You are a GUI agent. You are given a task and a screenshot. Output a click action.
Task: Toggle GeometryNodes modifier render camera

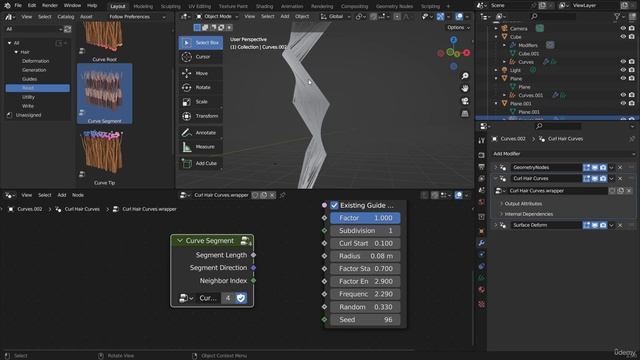pyautogui.click(x=603, y=168)
